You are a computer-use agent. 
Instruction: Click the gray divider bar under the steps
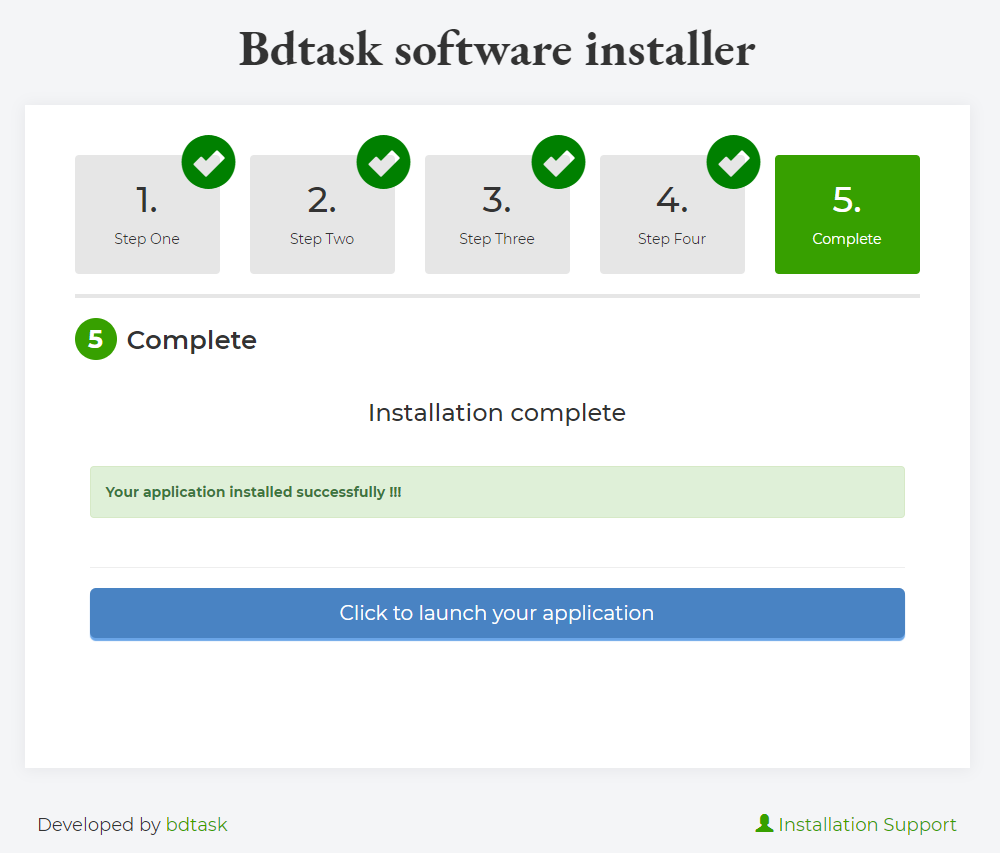coord(497,296)
